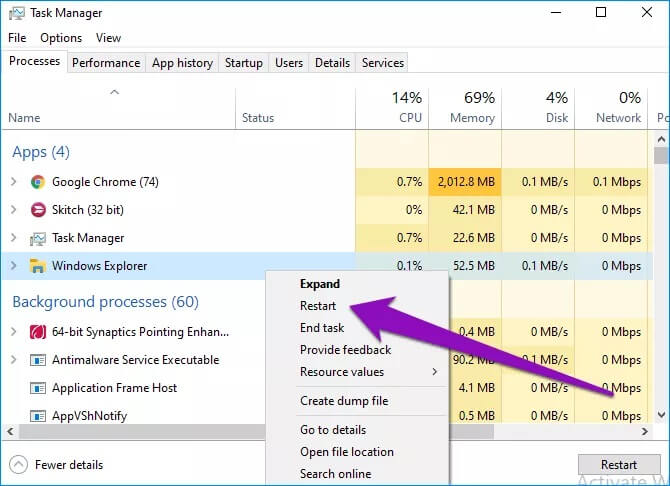Choose Expand in the context menu
The image size is (670, 486).
pos(320,284)
